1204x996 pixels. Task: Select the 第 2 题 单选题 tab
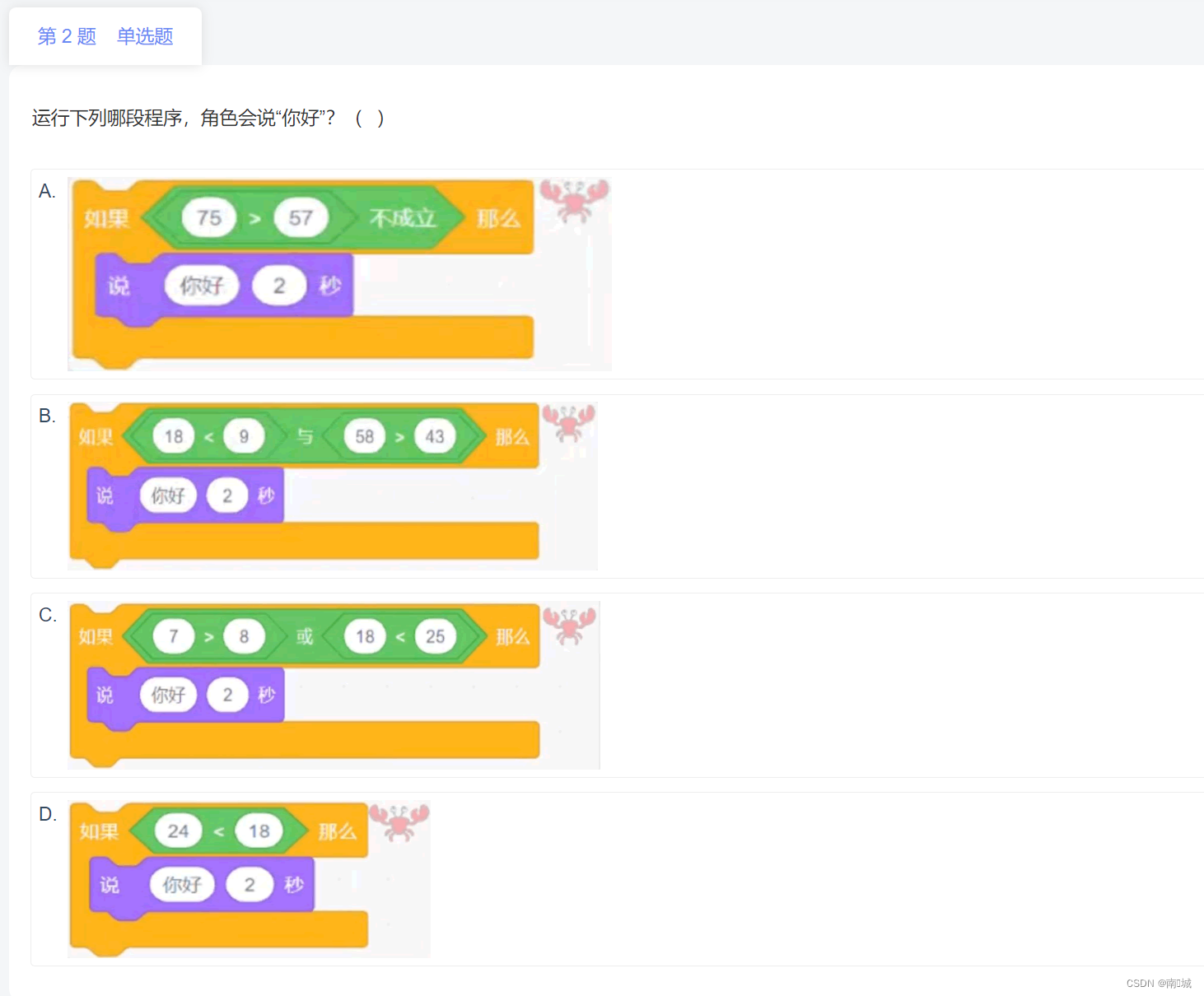(x=105, y=36)
